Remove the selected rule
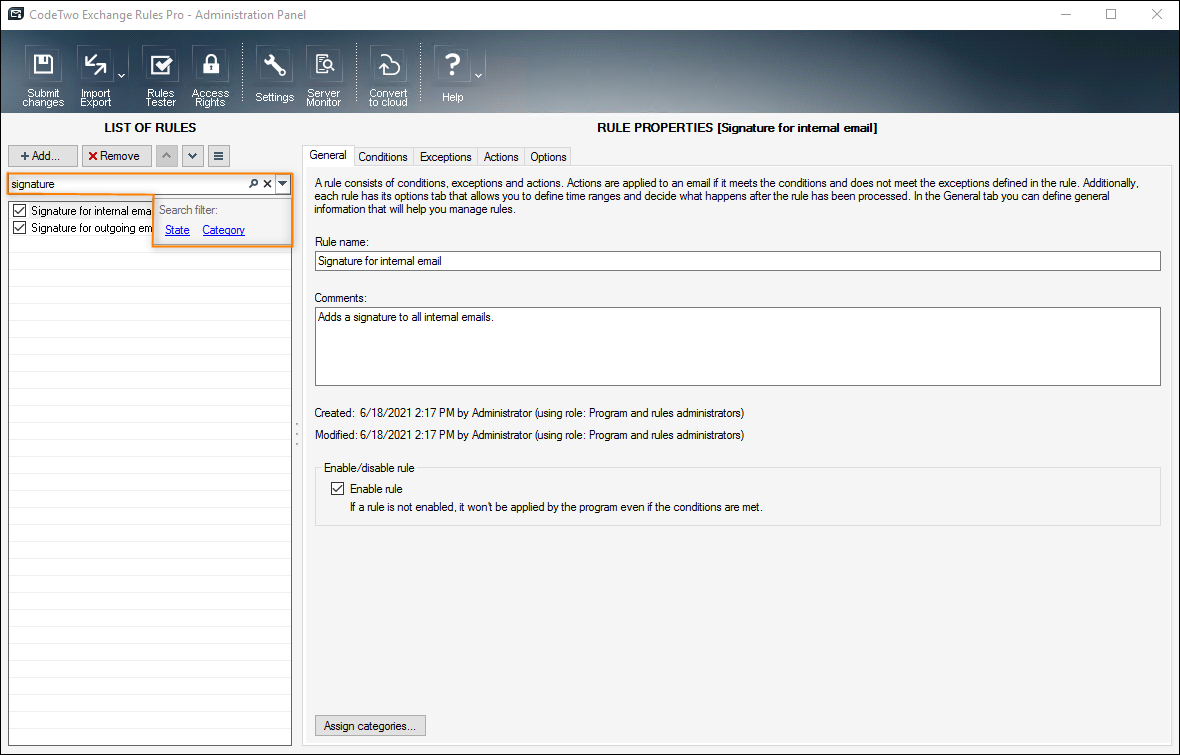 coord(117,156)
